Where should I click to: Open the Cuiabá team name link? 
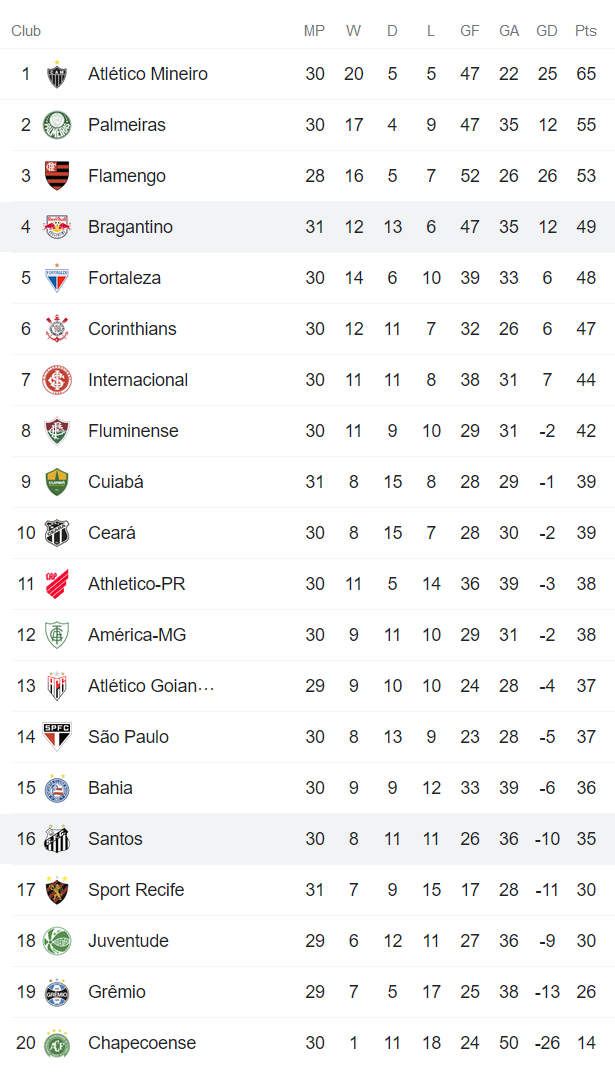pyautogui.click(x=116, y=482)
